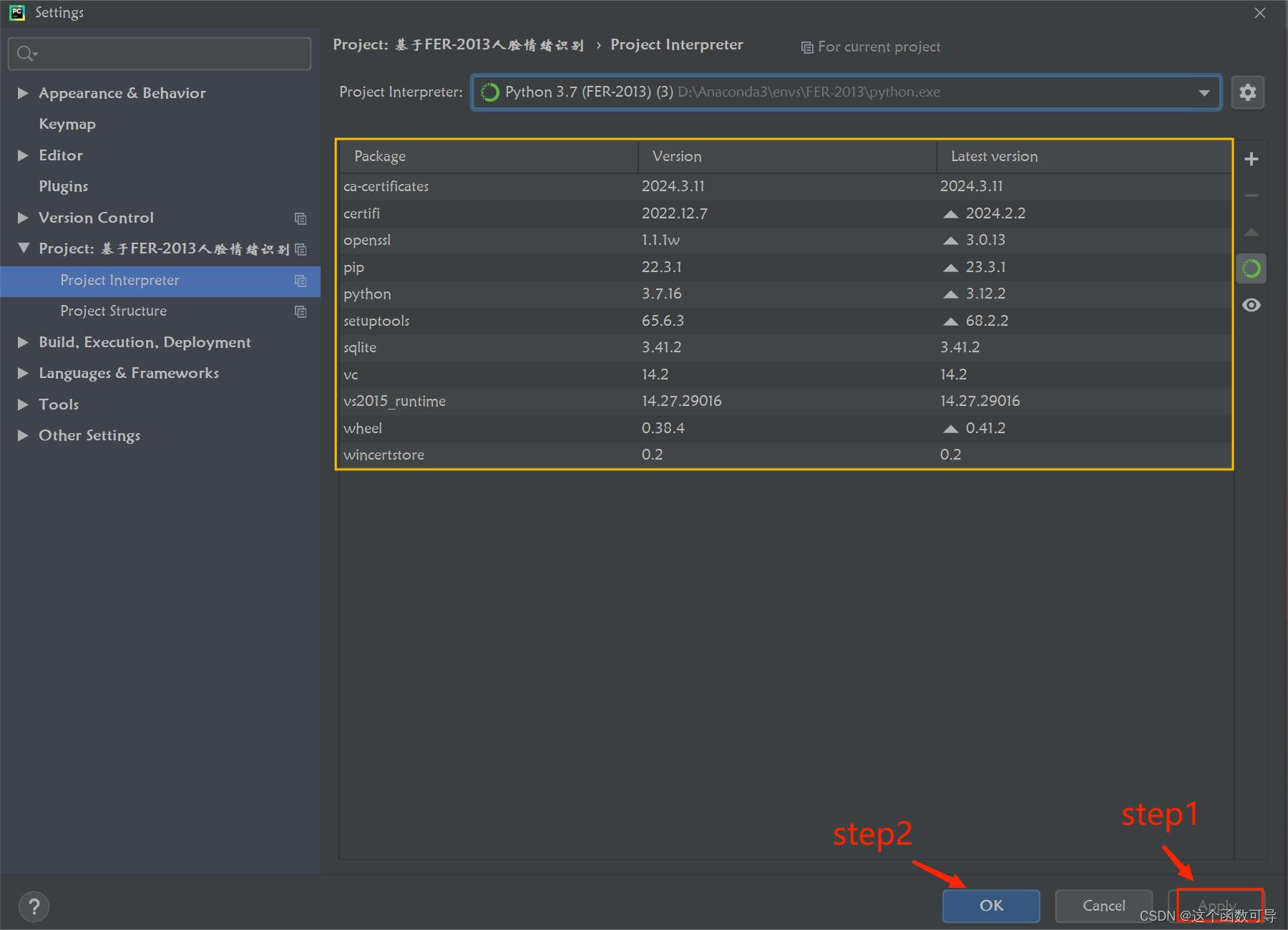Click the Help question mark icon
Image resolution: width=1288 pixels, height=930 pixels.
(x=34, y=906)
